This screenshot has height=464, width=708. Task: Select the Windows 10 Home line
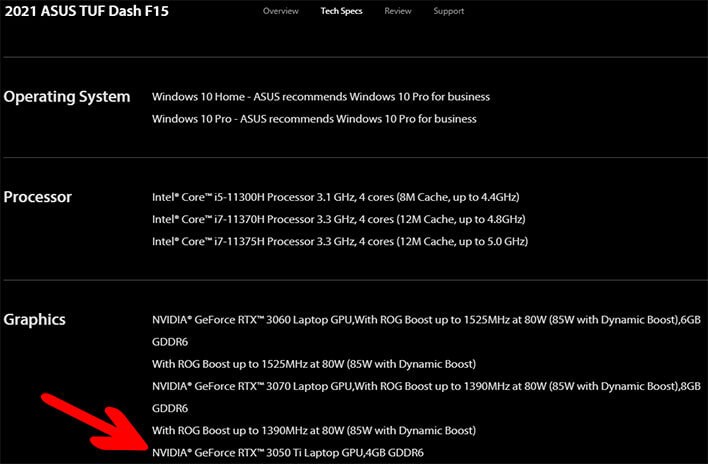(x=320, y=97)
